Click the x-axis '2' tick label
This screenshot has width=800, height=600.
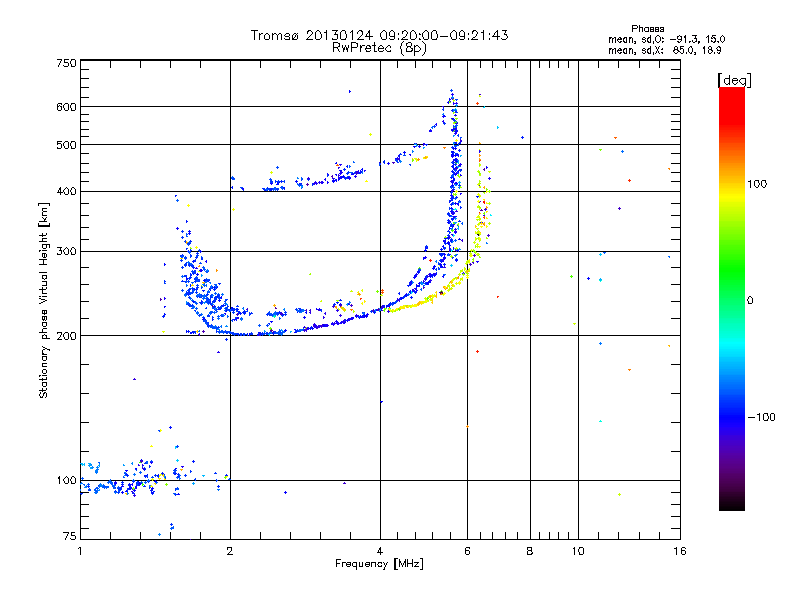230,551
